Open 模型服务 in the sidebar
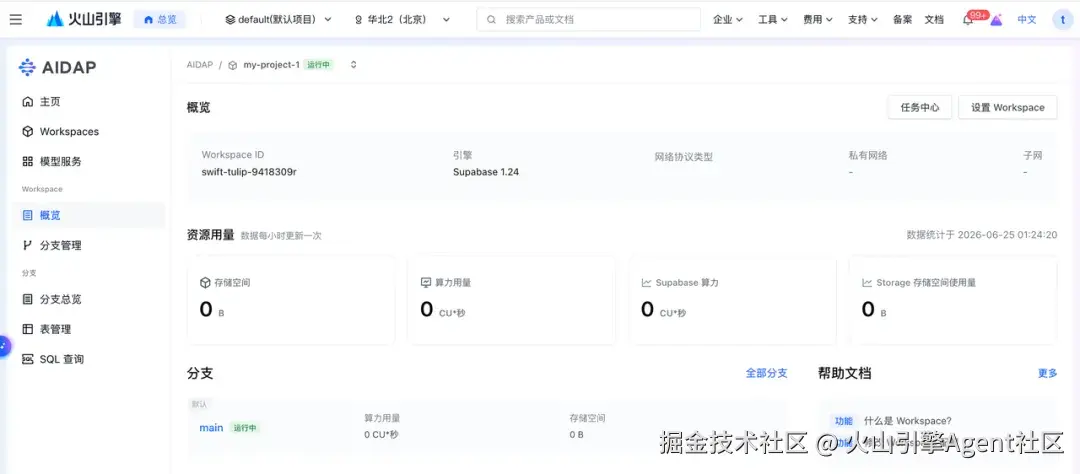Image resolution: width=1080 pixels, height=474 pixels. [x=88, y=161]
